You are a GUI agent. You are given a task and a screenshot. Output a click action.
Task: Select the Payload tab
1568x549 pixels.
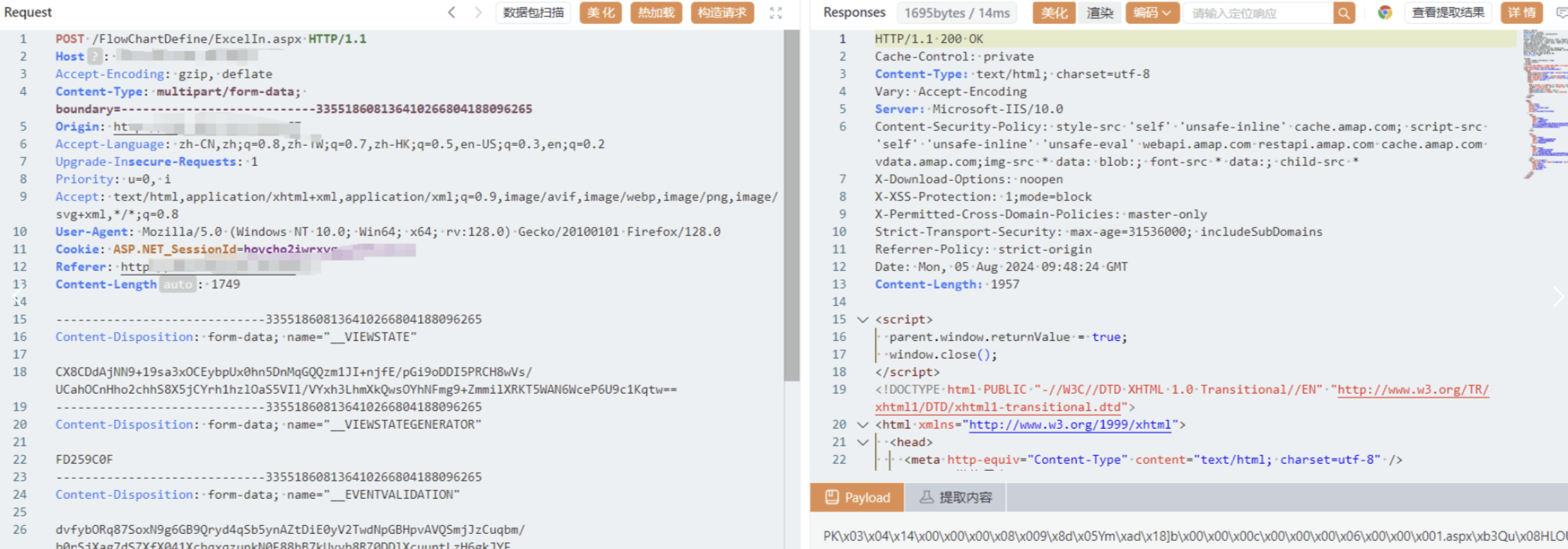tap(857, 497)
